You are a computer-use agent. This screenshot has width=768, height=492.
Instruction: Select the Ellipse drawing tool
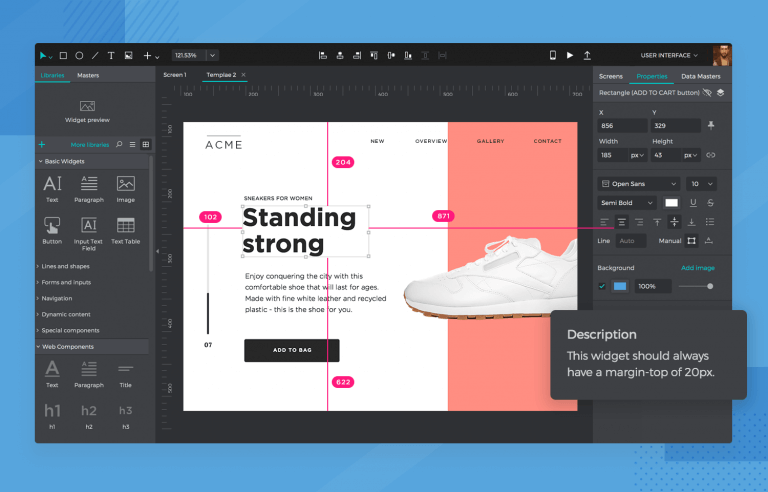pos(79,56)
